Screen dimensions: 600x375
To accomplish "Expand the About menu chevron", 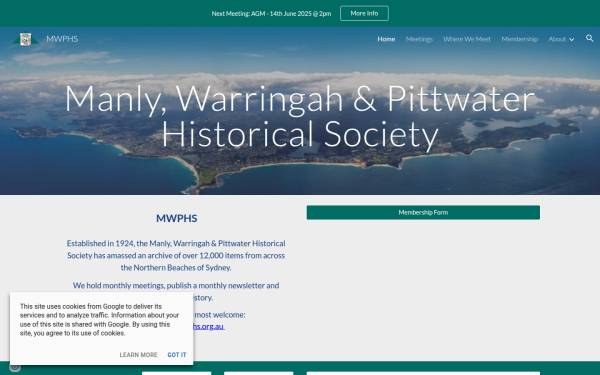I will (x=571, y=39).
